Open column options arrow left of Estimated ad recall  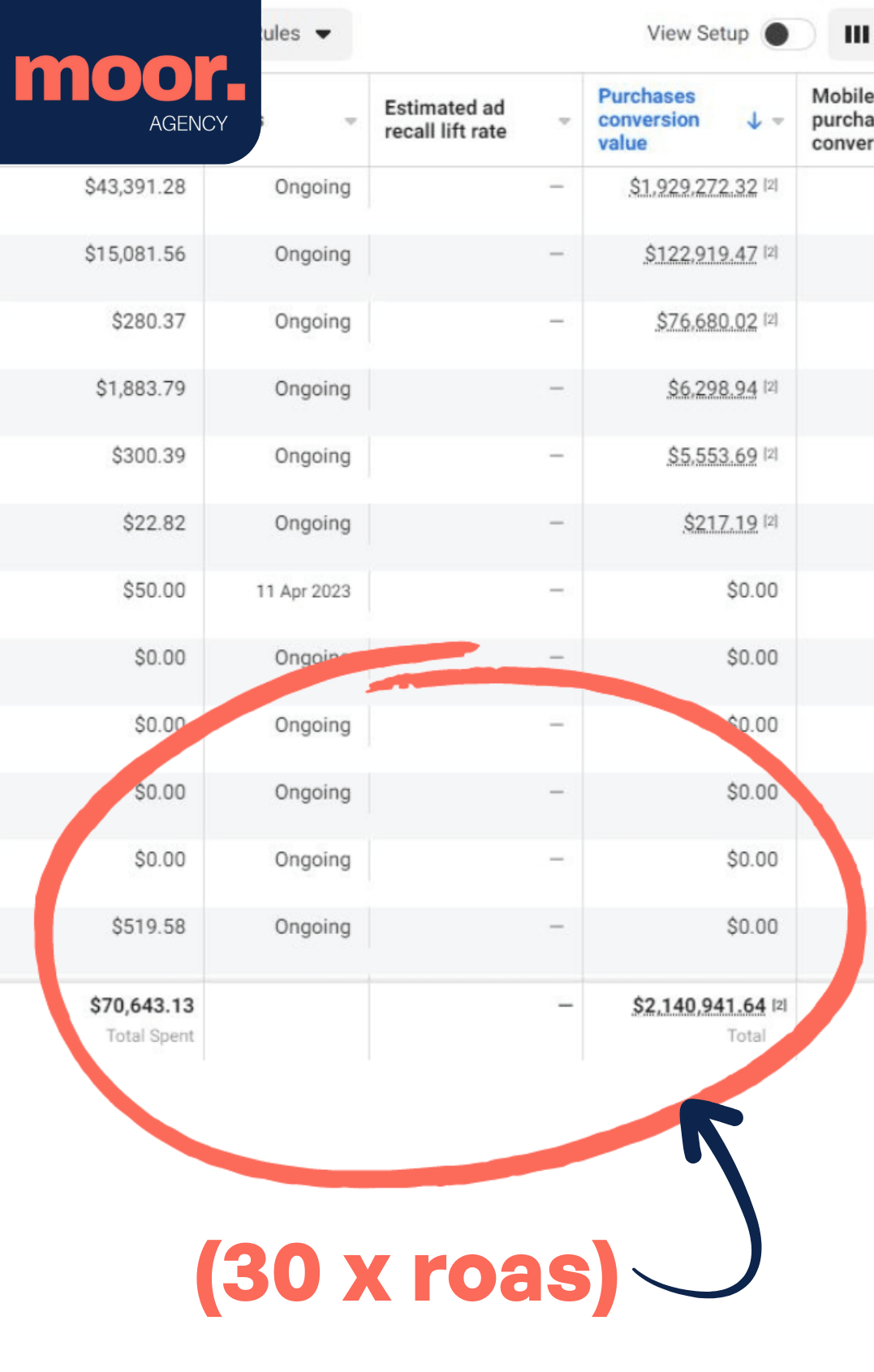[x=351, y=121]
